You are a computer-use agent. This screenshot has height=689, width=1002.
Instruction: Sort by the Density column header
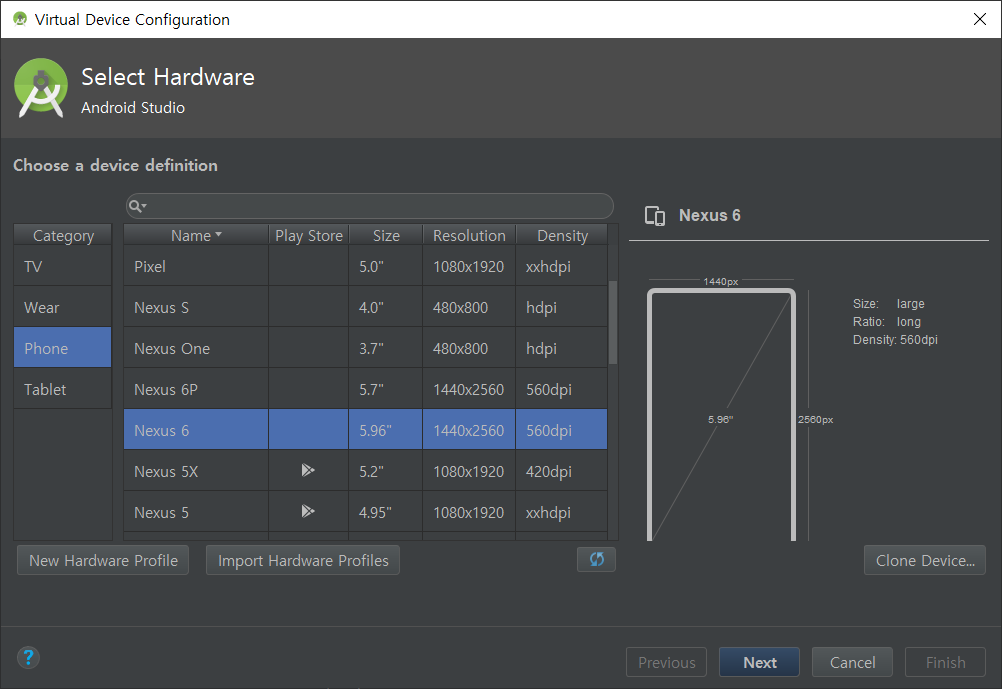562,235
